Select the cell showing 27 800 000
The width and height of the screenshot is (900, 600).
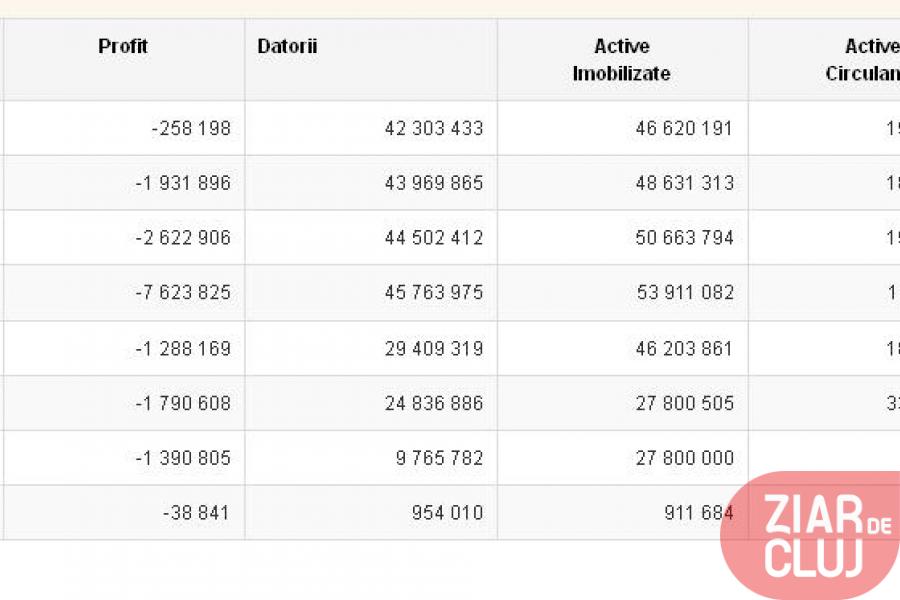(x=684, y=458)
